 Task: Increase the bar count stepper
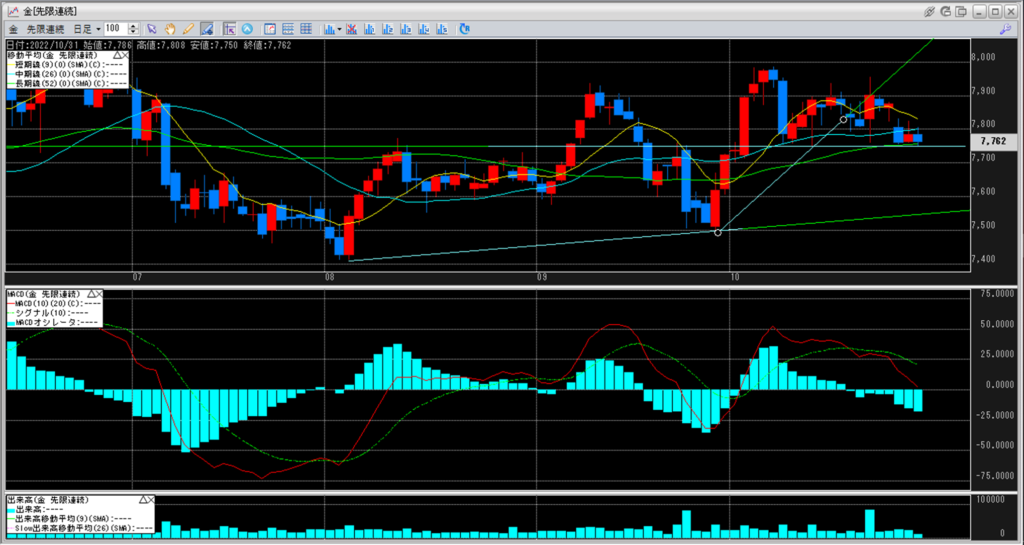click(133, 26)
